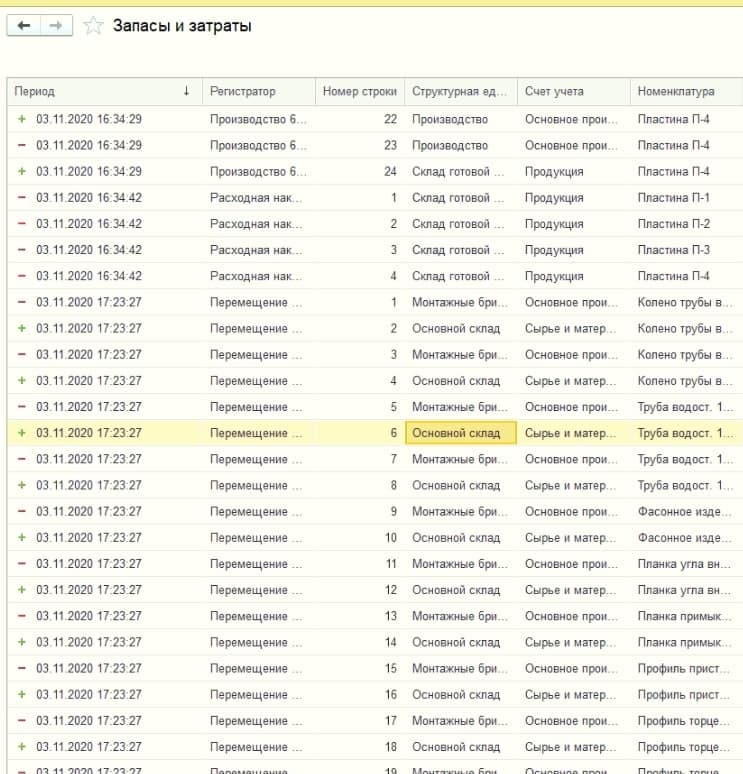Select period 03.11.2020 16:34:29 in row 22
The image size is (743, 774).
[x=89, y=119]
